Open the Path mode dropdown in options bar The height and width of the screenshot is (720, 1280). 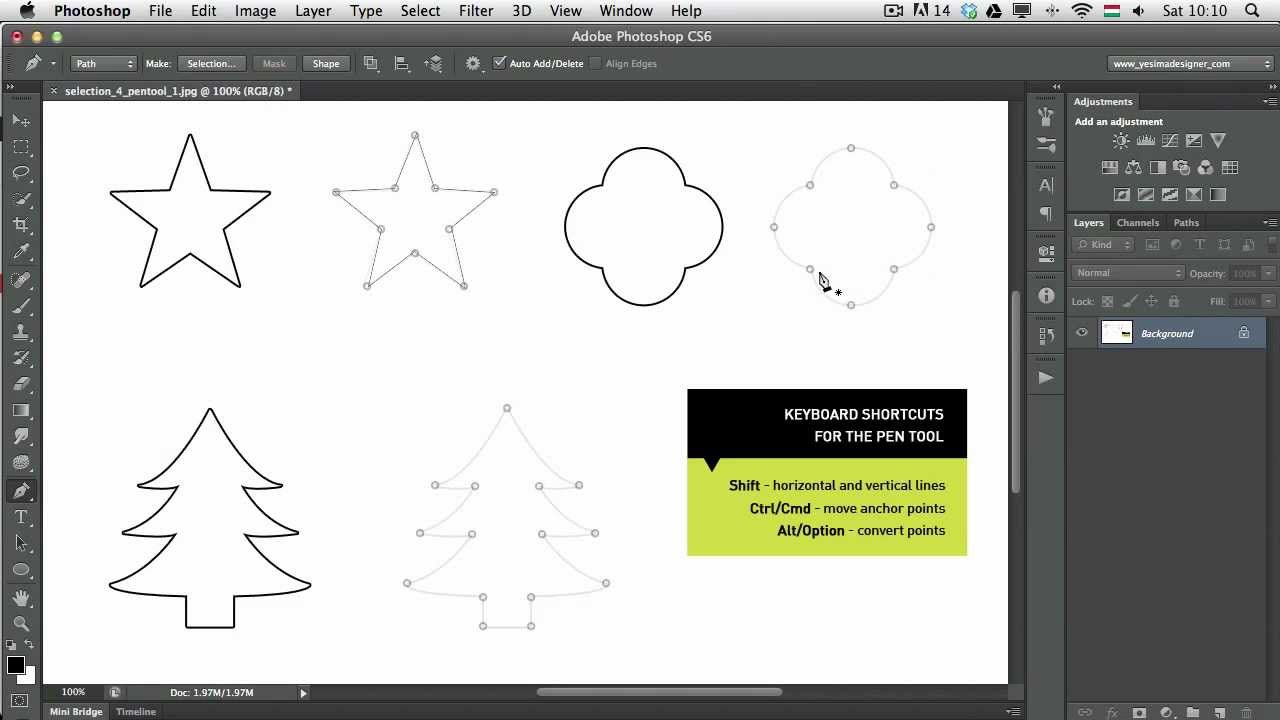tap(103, 63)
